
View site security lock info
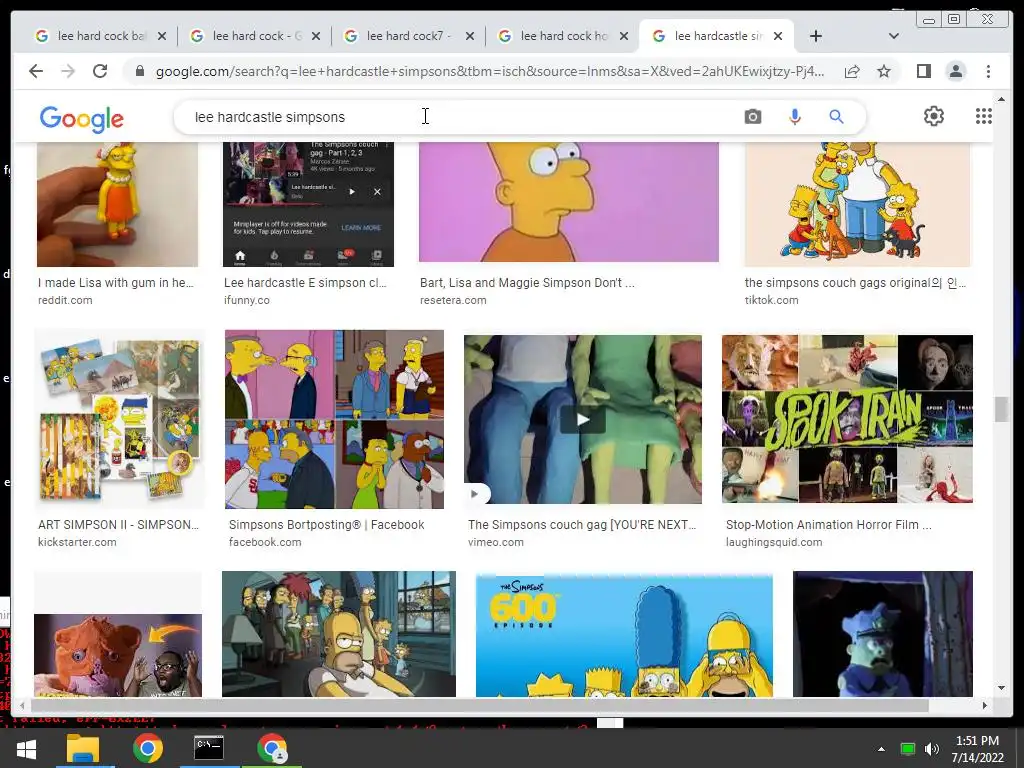click(x=140, y=71)
